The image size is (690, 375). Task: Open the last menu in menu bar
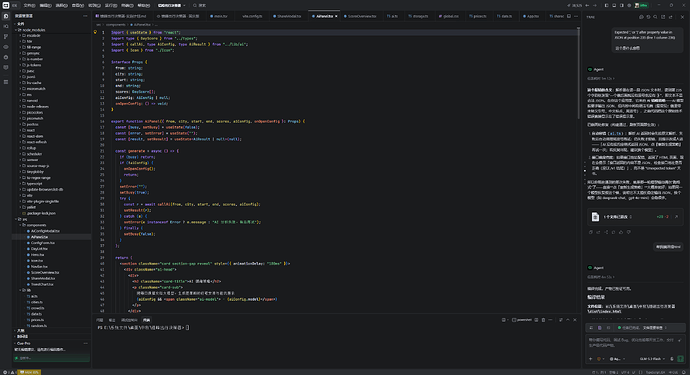144,5
